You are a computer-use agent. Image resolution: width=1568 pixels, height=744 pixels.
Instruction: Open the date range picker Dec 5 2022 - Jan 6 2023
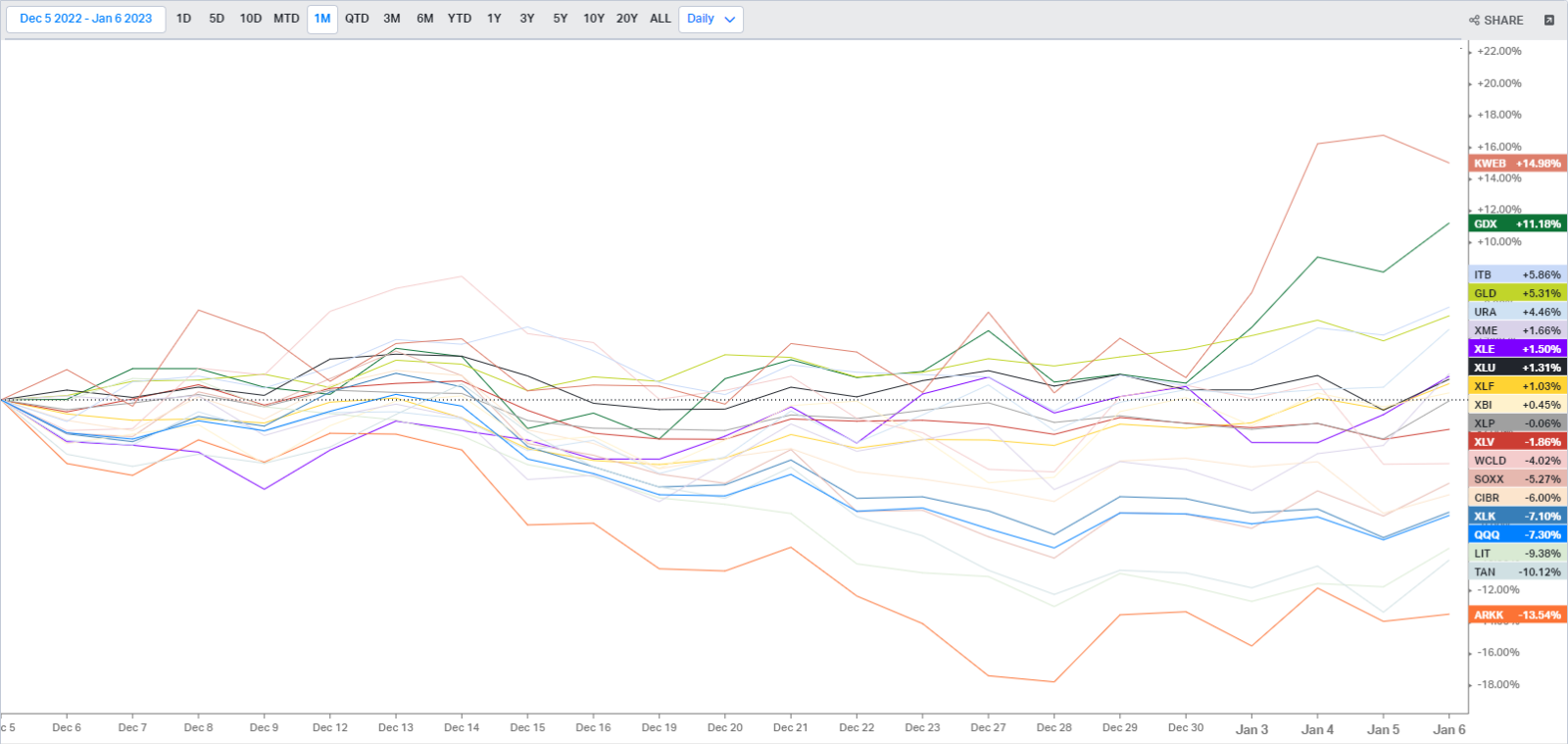pyautogui.click(x=86, y=19)
